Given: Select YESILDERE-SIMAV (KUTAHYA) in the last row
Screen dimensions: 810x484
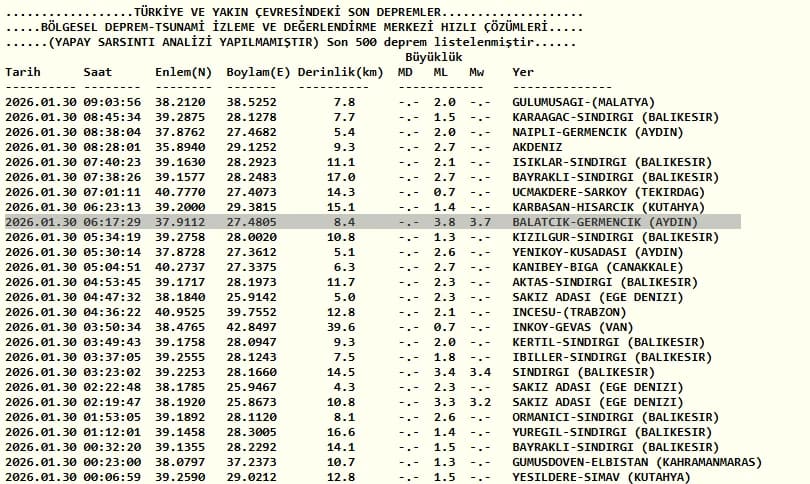Looking at the screenshot, I should click(x=601, y=477).
